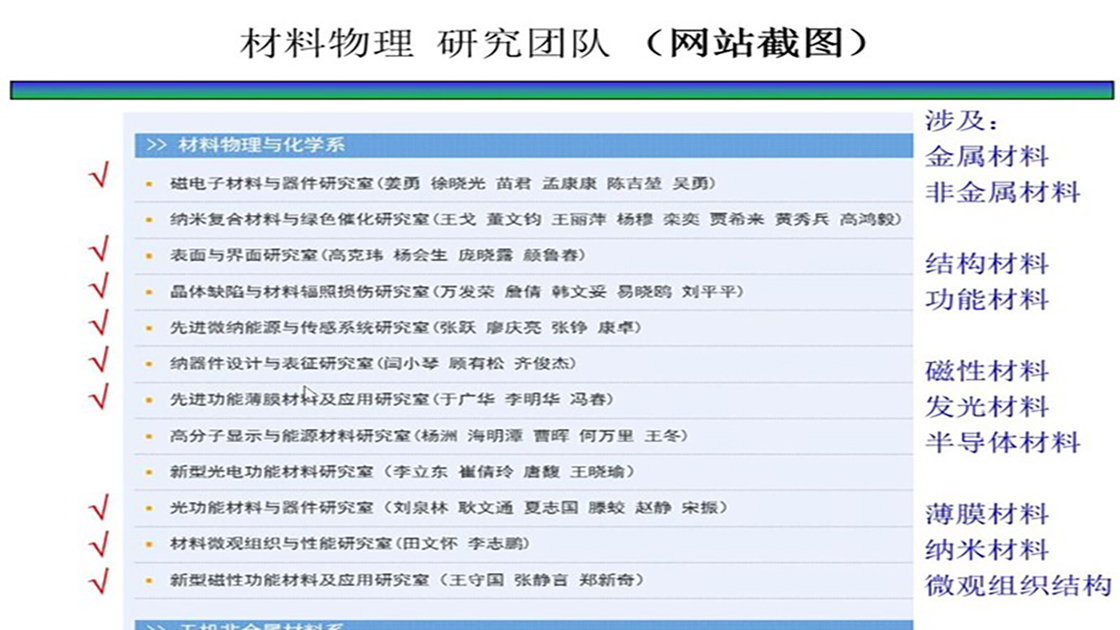Click the name 刘泉林 in the list
This screenshot has width=1120, height=630.
click(x=421, y=507)
